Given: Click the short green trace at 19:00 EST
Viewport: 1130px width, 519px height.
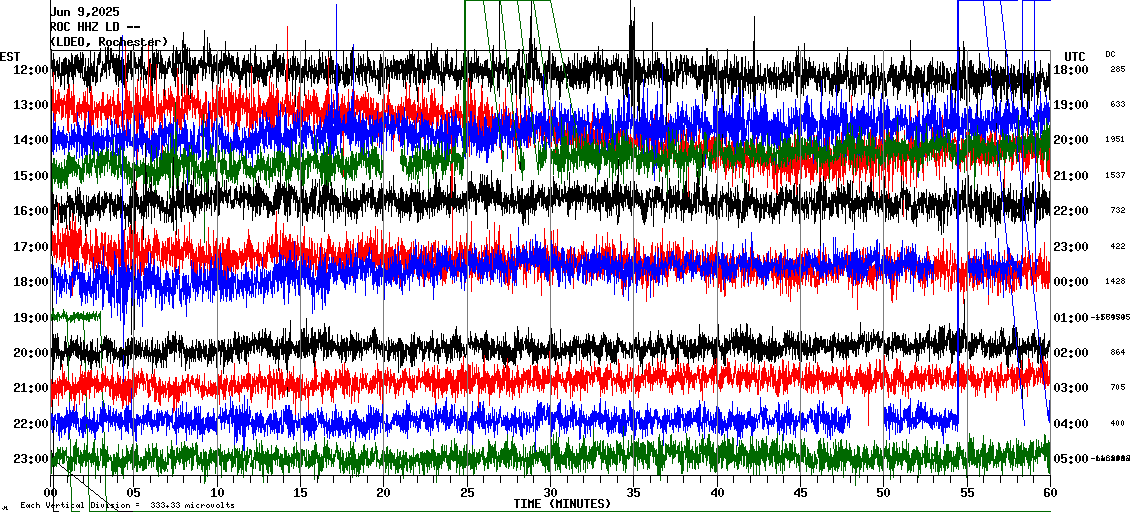Looking at the screenshot, I should 77,316.
